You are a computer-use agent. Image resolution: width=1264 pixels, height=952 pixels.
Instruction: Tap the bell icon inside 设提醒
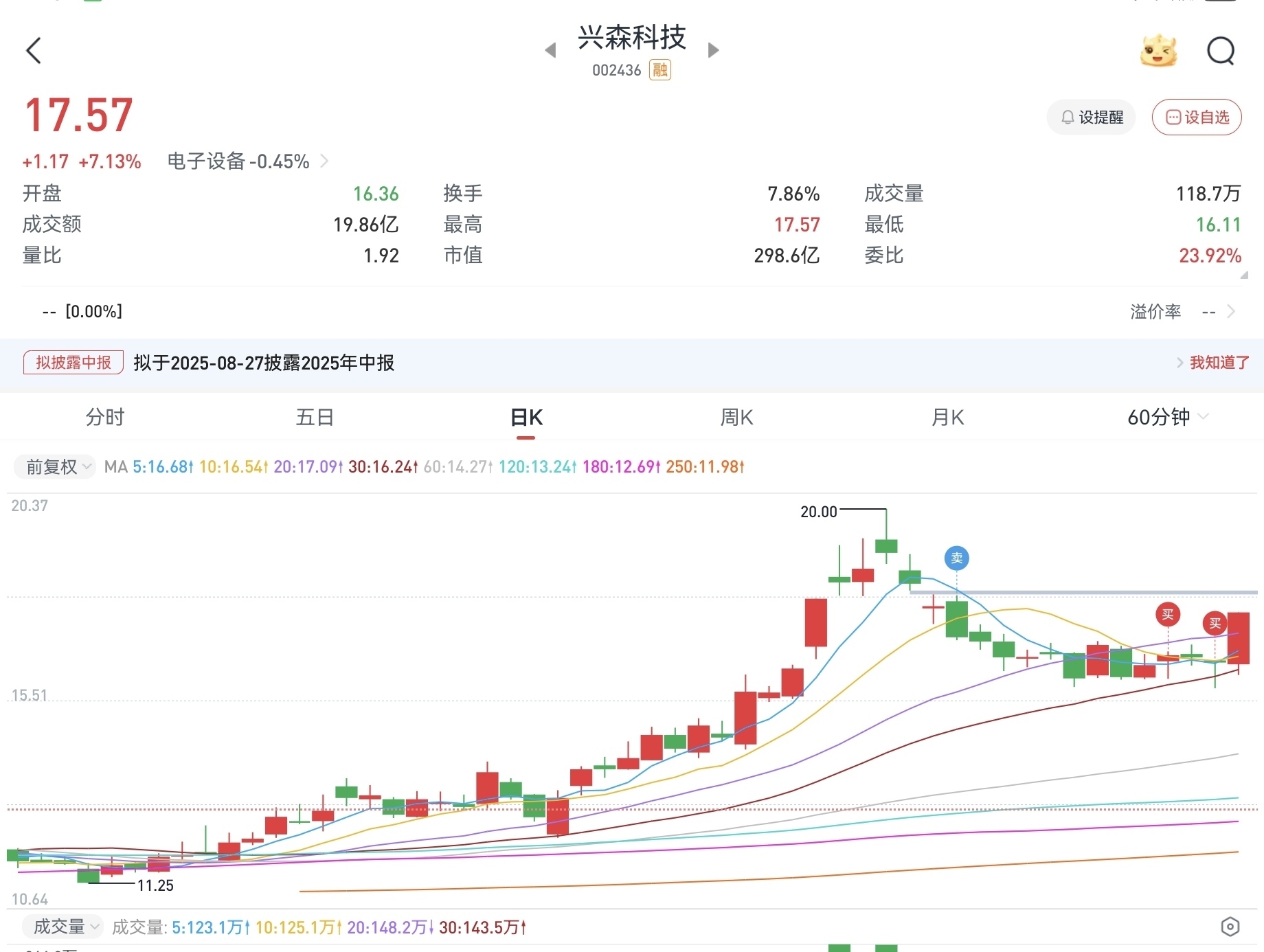coord(1068,117)
